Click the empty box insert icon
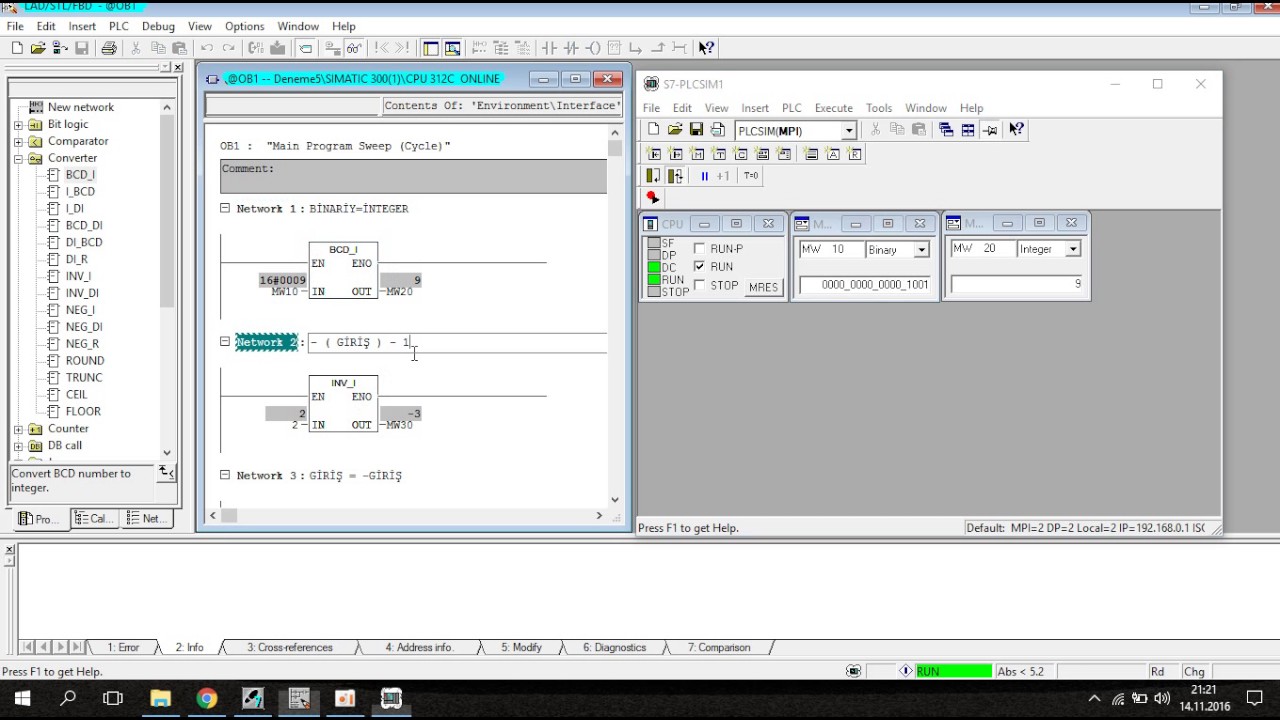Image resolution: width=1280 pixels, height=720 pixels. 615,48
